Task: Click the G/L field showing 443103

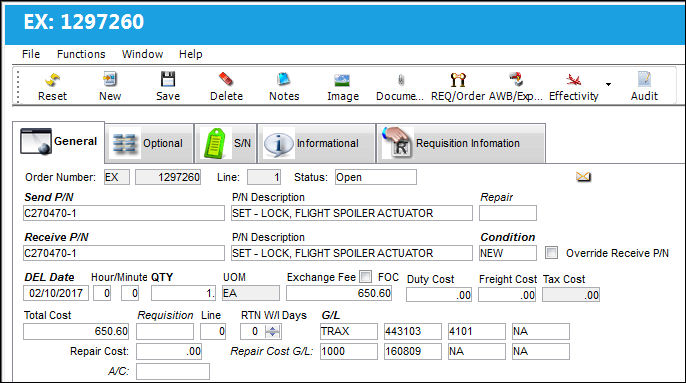Action: pos(413,331)
